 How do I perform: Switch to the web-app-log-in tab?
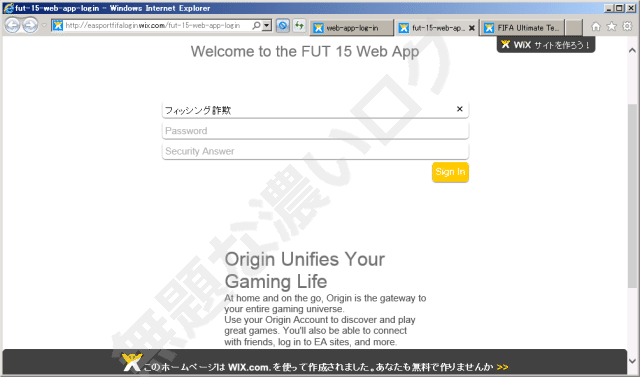point(351,28)
